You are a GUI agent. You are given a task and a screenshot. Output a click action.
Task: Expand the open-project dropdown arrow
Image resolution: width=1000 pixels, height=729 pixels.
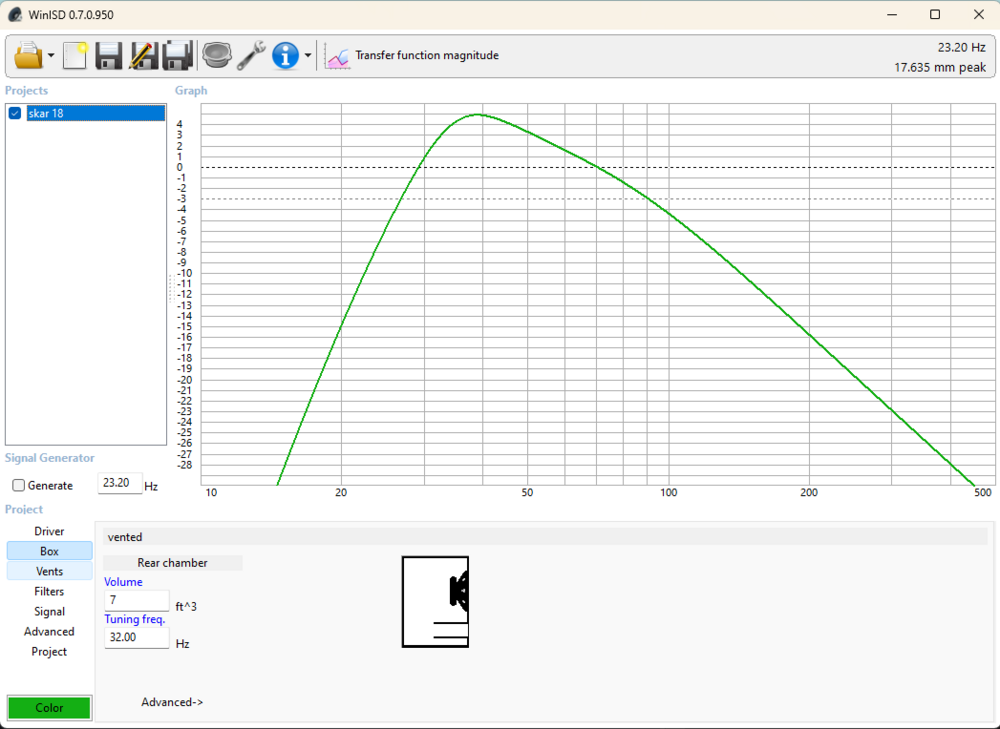pos(51,55)
